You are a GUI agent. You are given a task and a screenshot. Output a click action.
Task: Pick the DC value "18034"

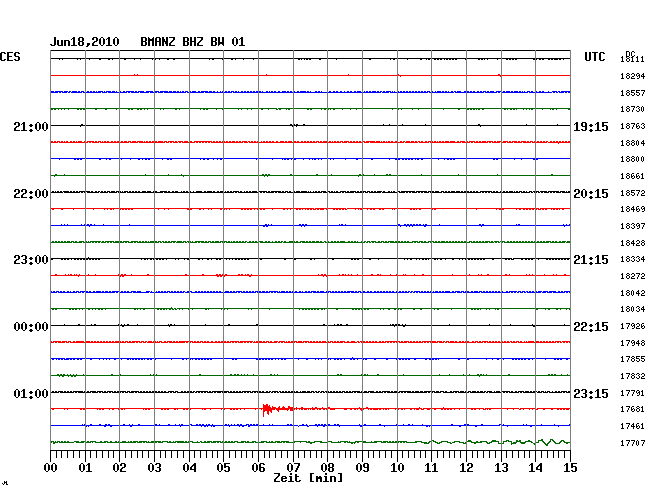633,310
